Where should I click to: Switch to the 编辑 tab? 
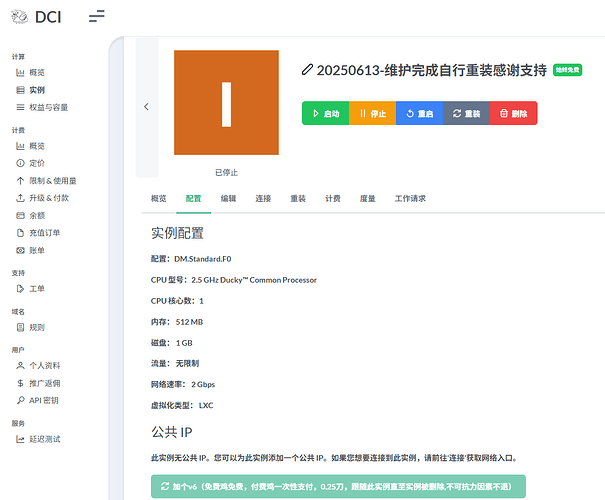228,198
